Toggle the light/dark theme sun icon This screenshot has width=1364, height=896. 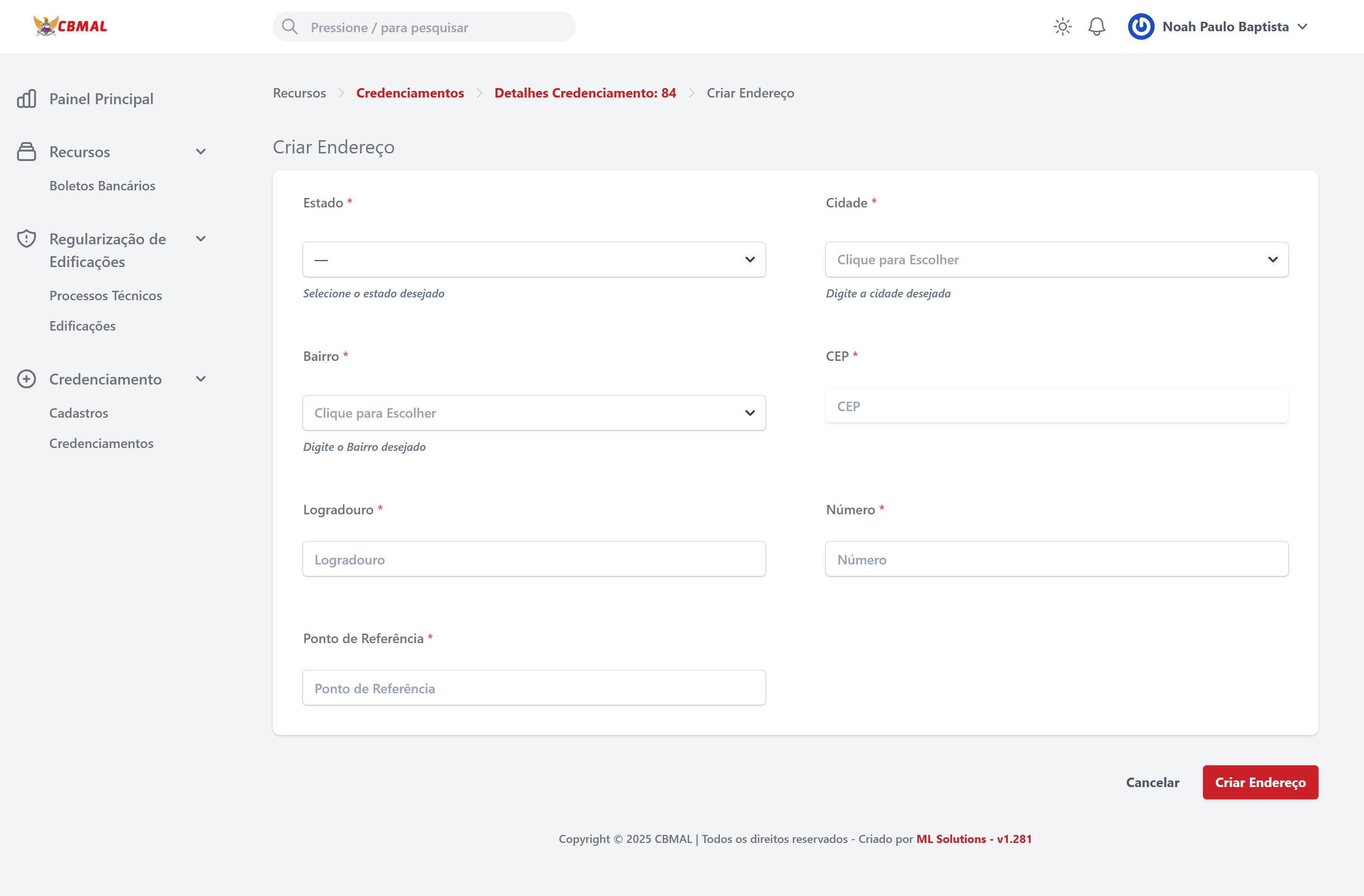coord(1062,27)
